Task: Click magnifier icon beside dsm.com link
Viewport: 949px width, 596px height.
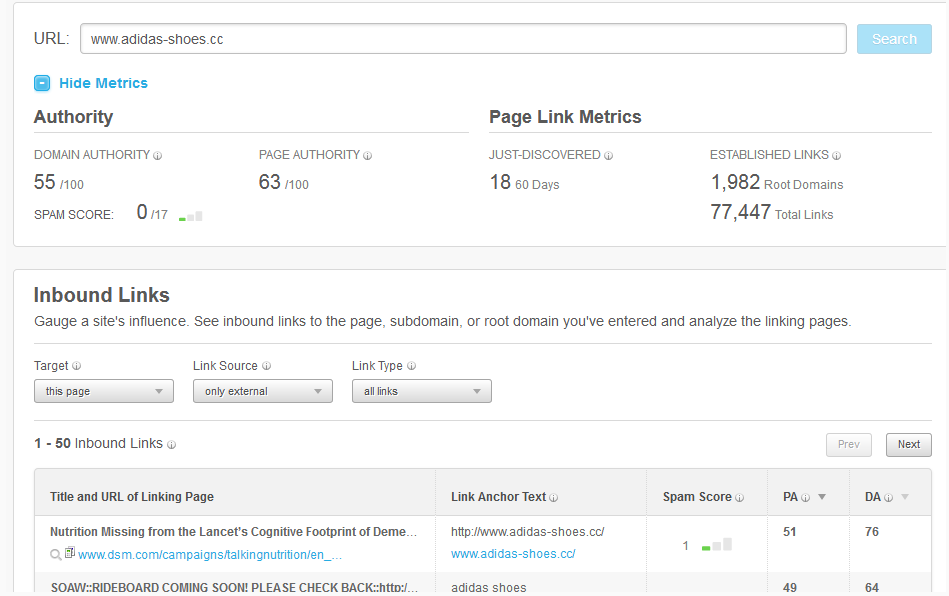Action: pyautogui.click(x=55, y=554)
